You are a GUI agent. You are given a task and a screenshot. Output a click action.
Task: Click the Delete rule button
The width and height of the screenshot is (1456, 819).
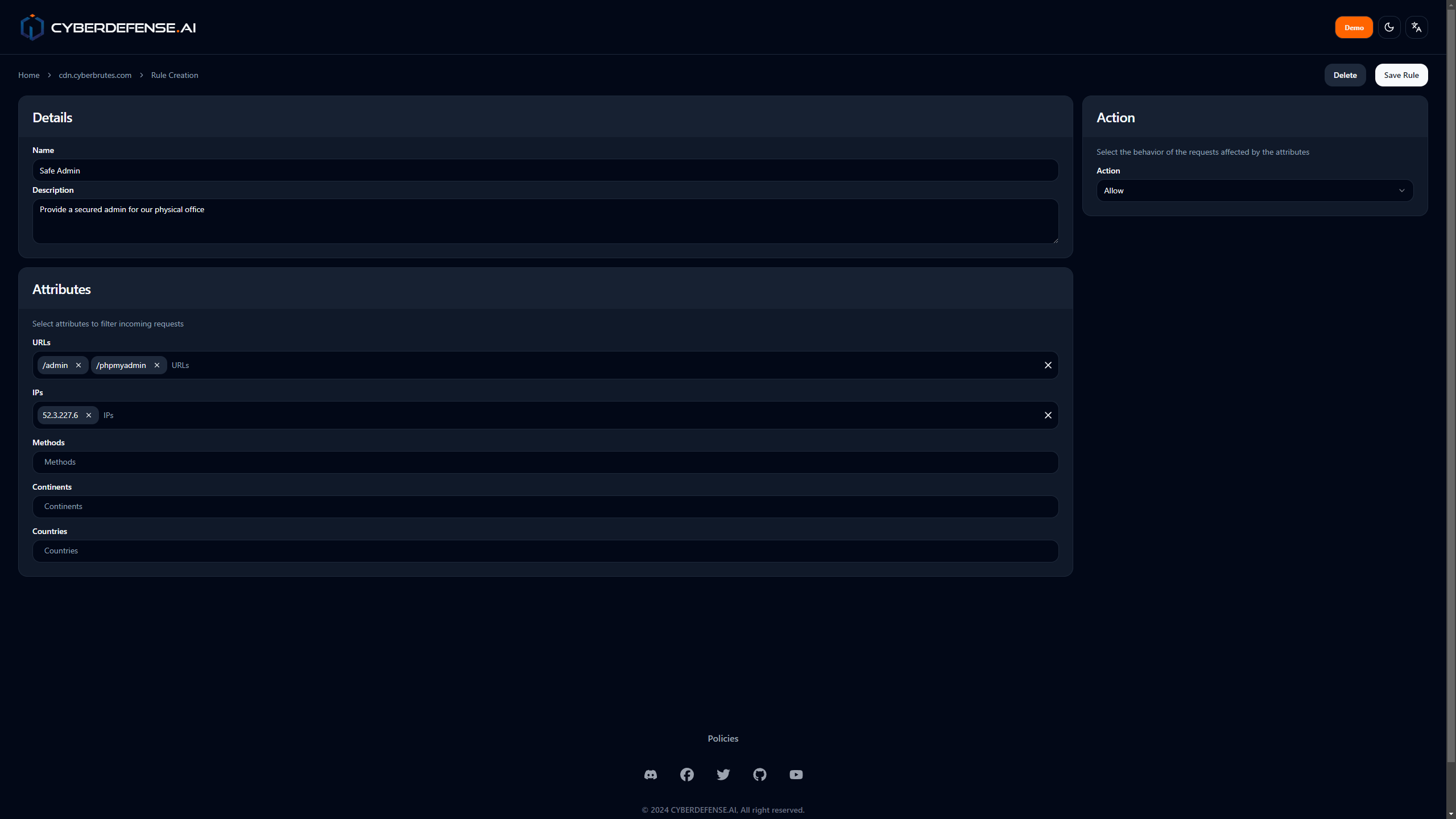click(1345, 75)
